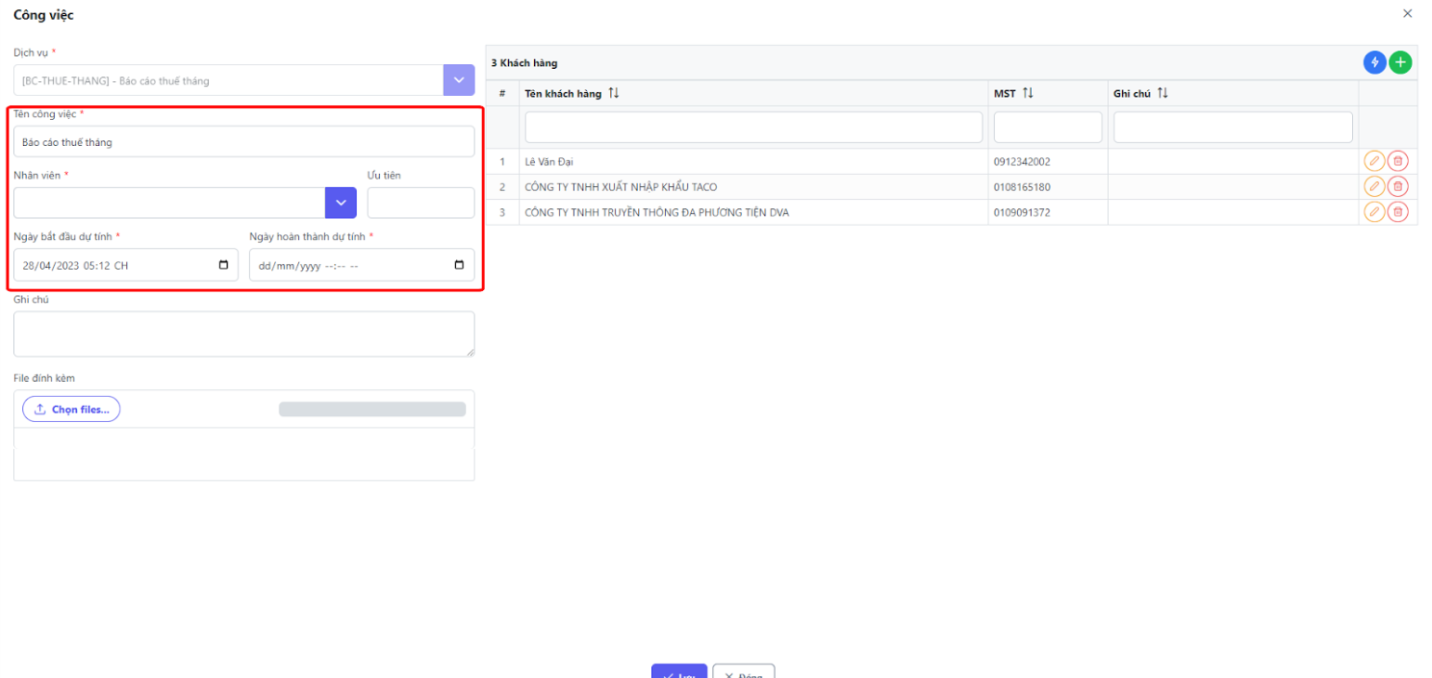This screenshot has width=1432, height=678.
Task: Delete the XUẤT NHẬP KHẨU TACO row
Action: (1397, 186)
